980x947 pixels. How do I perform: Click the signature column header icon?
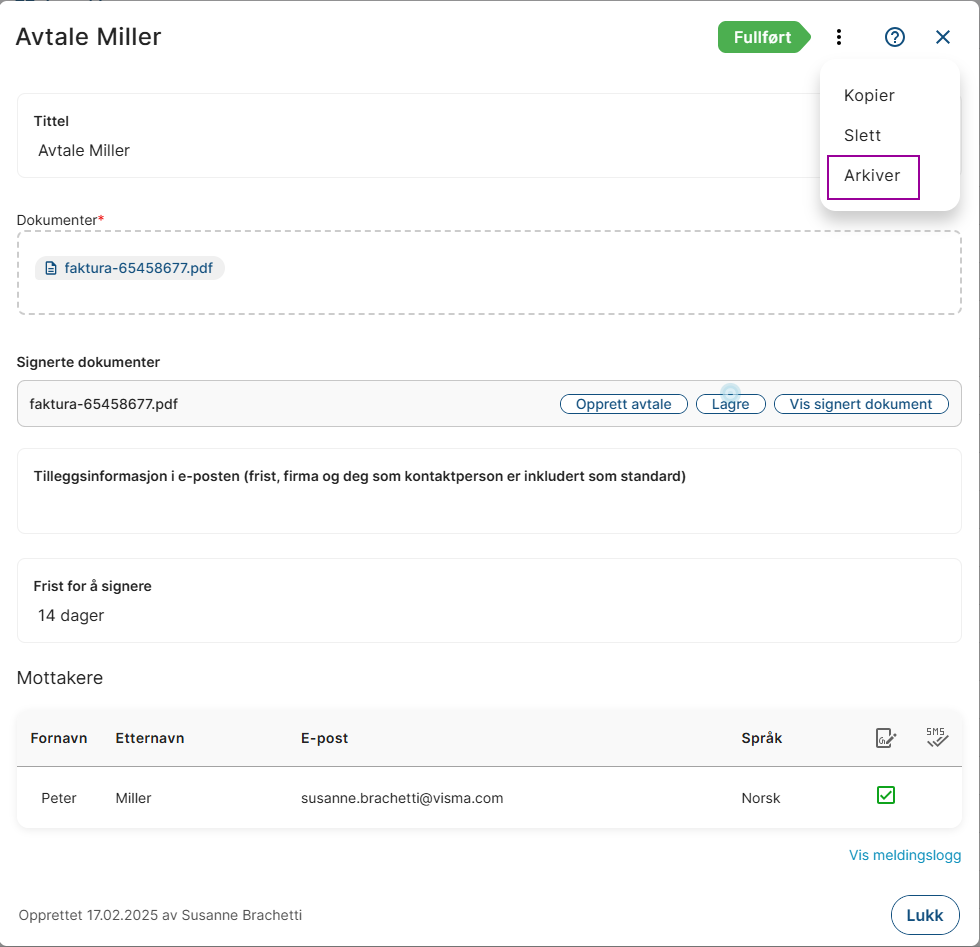(x=885, y=738)
